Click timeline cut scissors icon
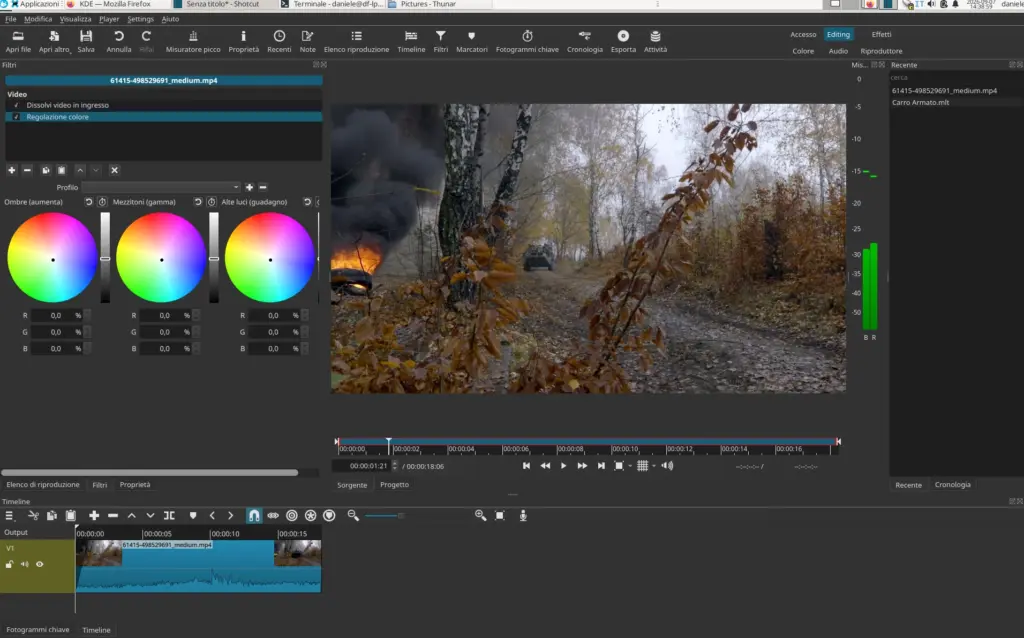 pyautogui.click(x=33, y=515)
